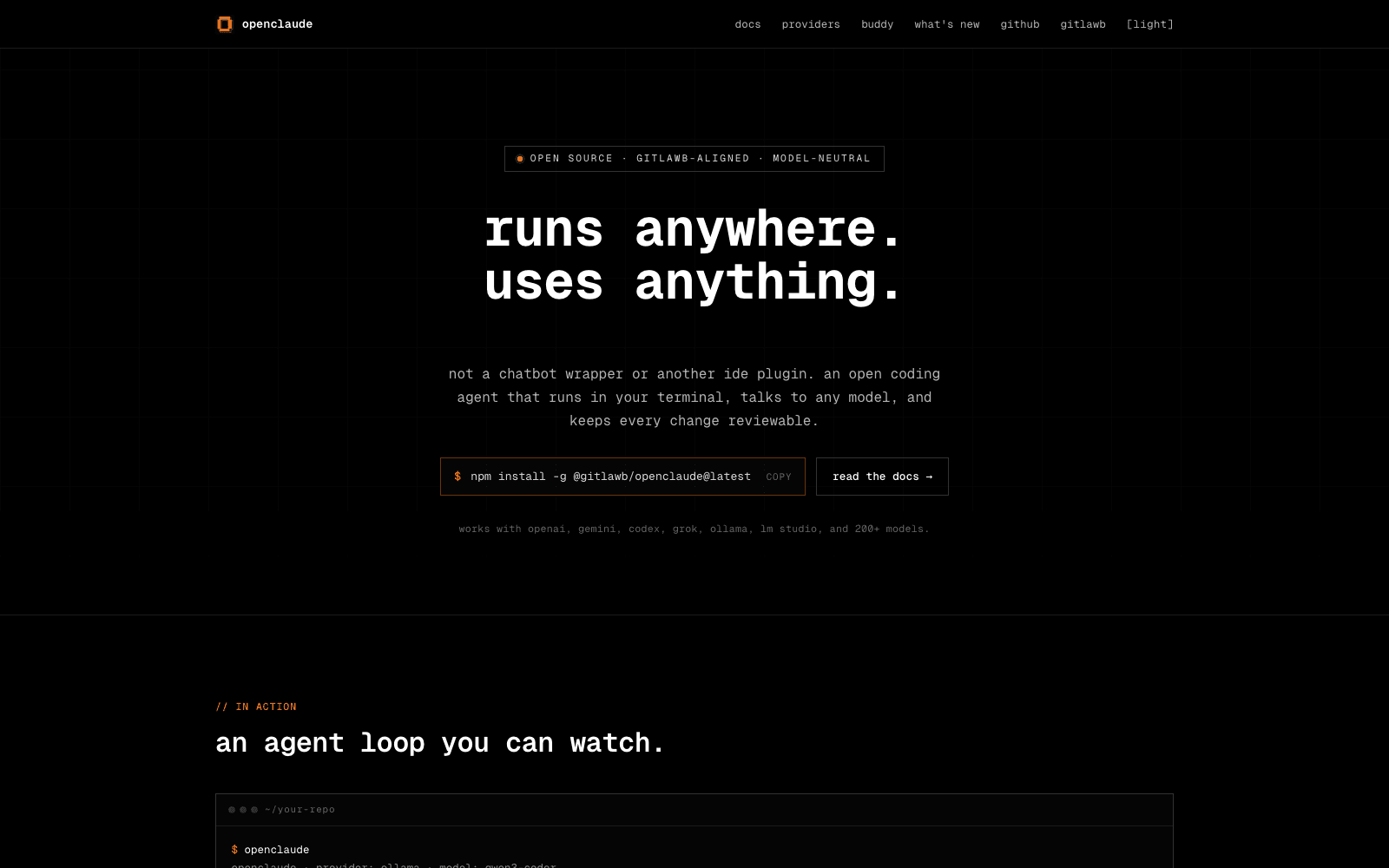Open the gitlawb nav link

click(1083, 24)
